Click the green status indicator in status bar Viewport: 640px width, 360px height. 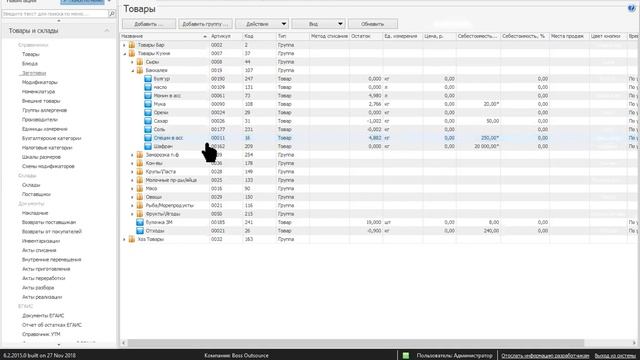tap(405, 356)
